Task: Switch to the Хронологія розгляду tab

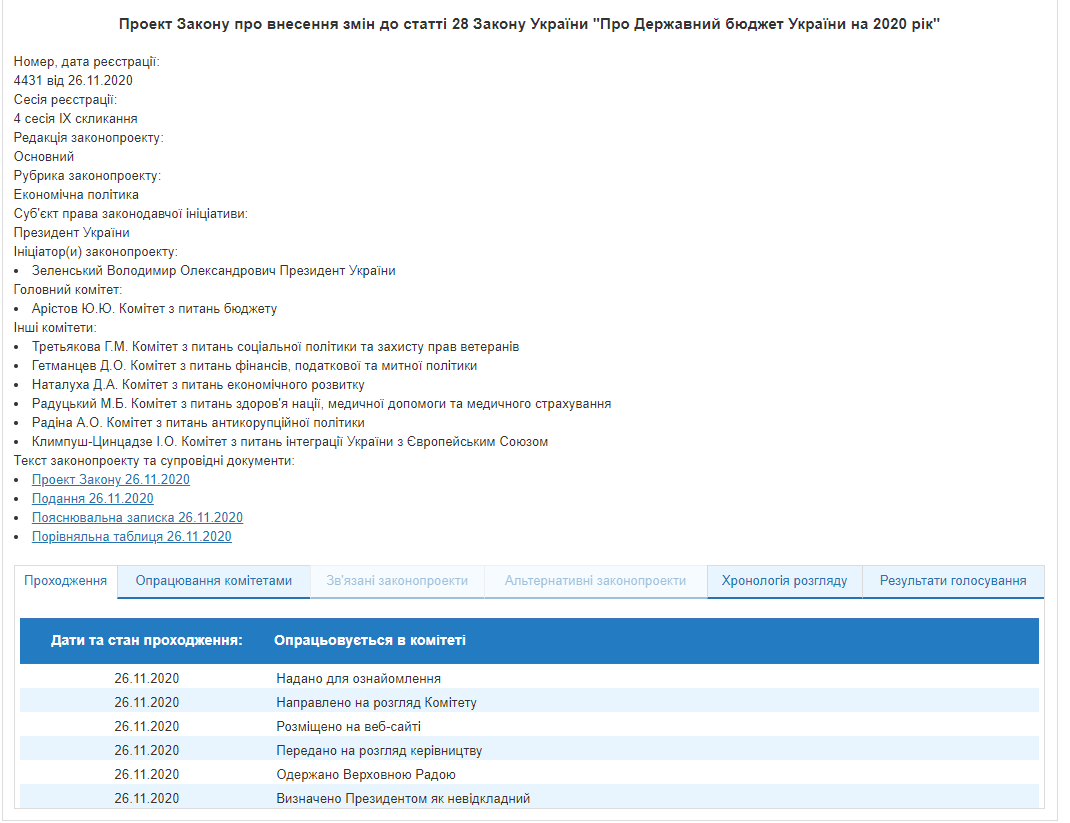Action: tap(784, 580)
